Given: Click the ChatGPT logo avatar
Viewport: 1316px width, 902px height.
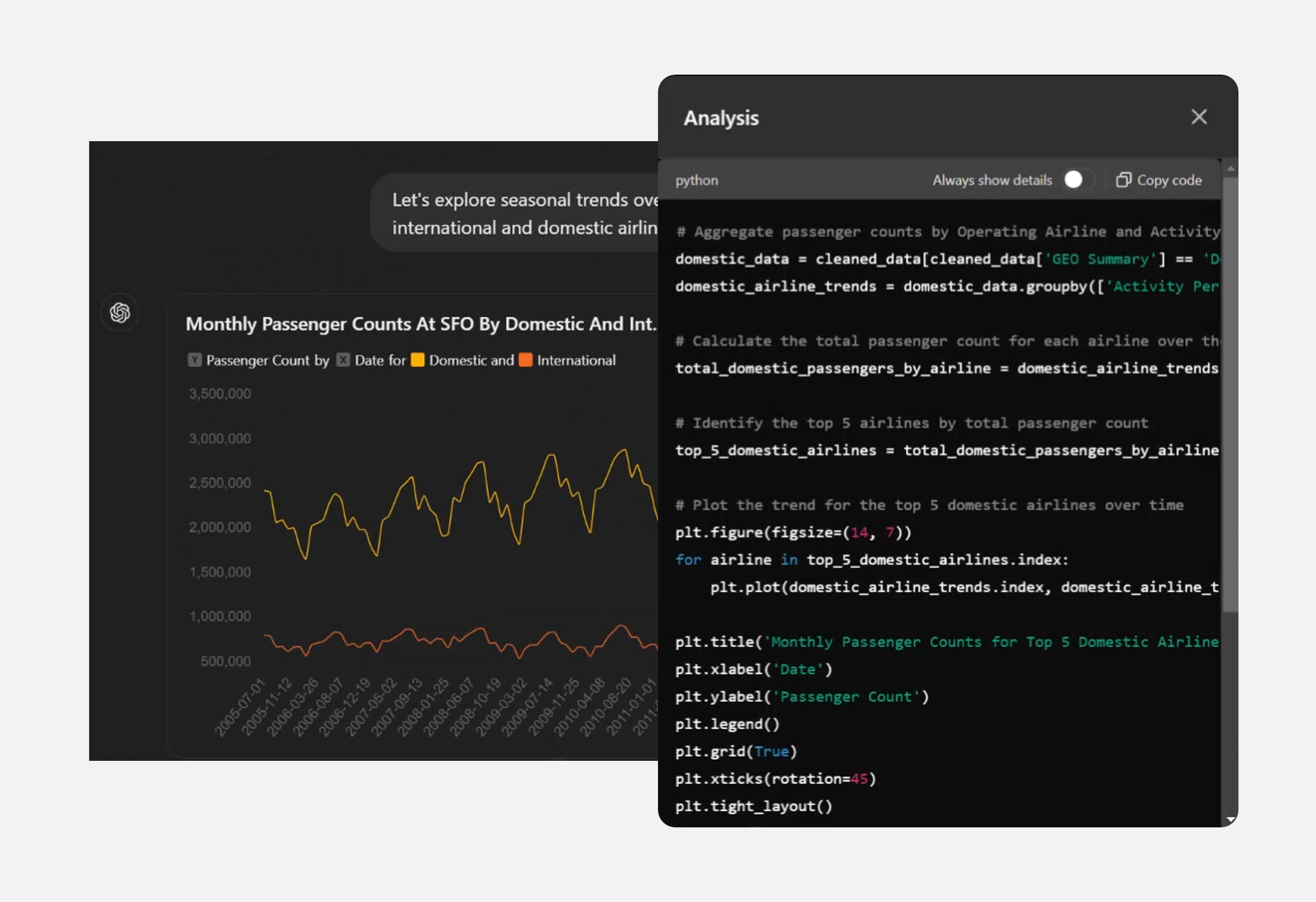Looking at the screenshot, I should [120, 312].
